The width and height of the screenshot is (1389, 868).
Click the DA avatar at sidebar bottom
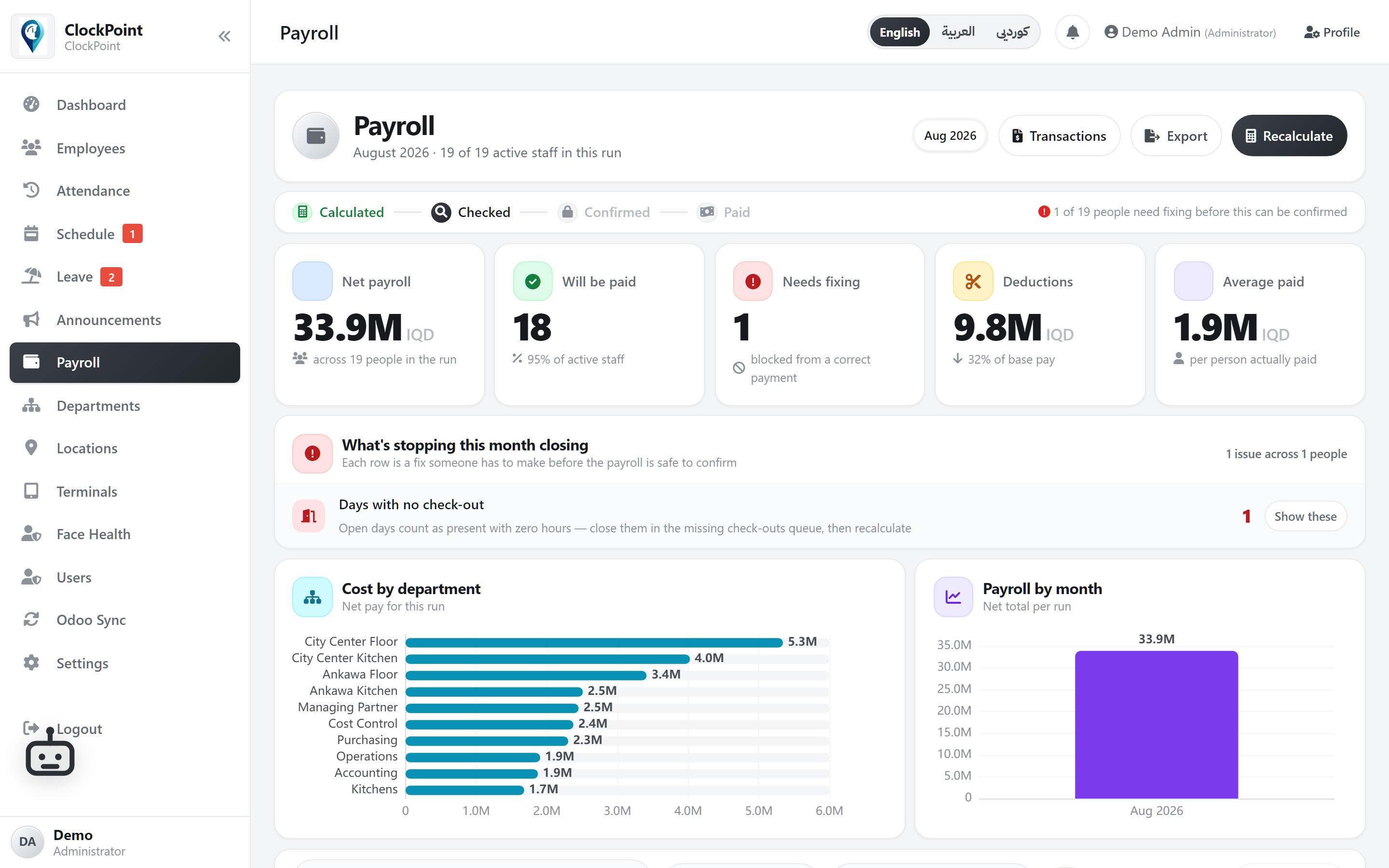[x=27, y=841]
